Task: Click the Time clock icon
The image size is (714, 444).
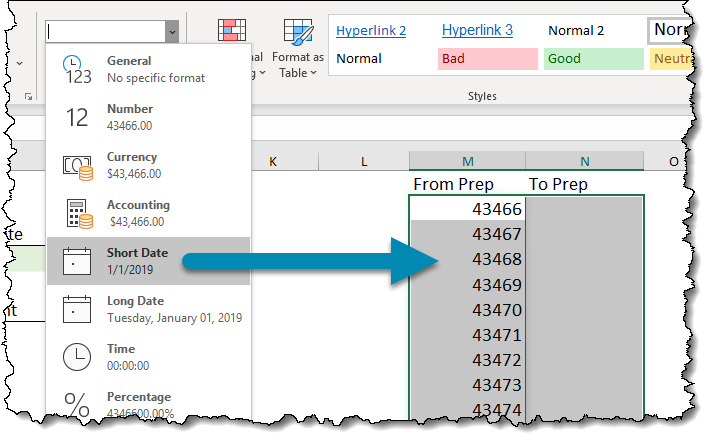Action: tap(77, 357)
